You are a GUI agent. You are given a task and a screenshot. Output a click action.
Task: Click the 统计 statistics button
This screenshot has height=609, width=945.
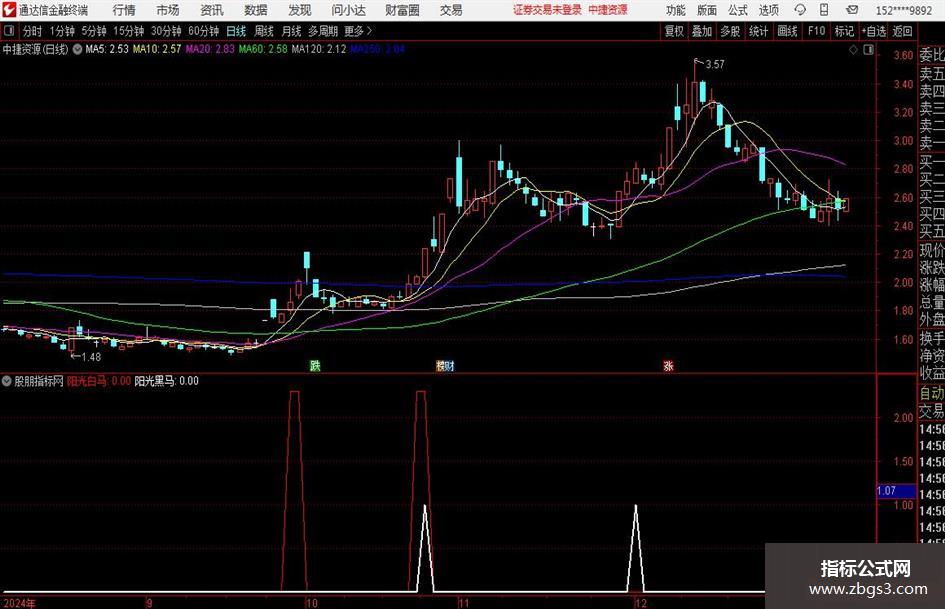coord(758,31)
